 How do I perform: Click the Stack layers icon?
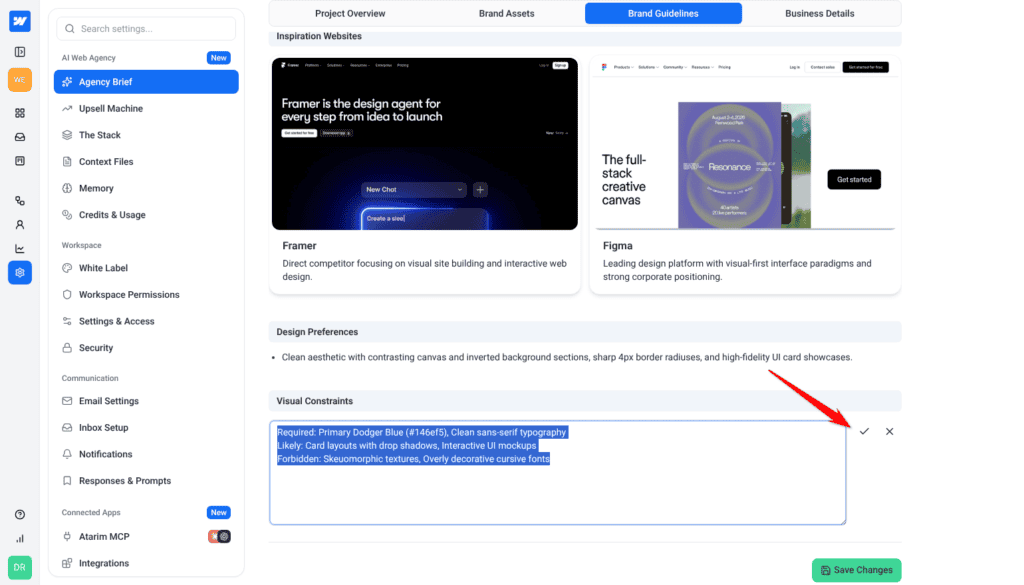67,135
